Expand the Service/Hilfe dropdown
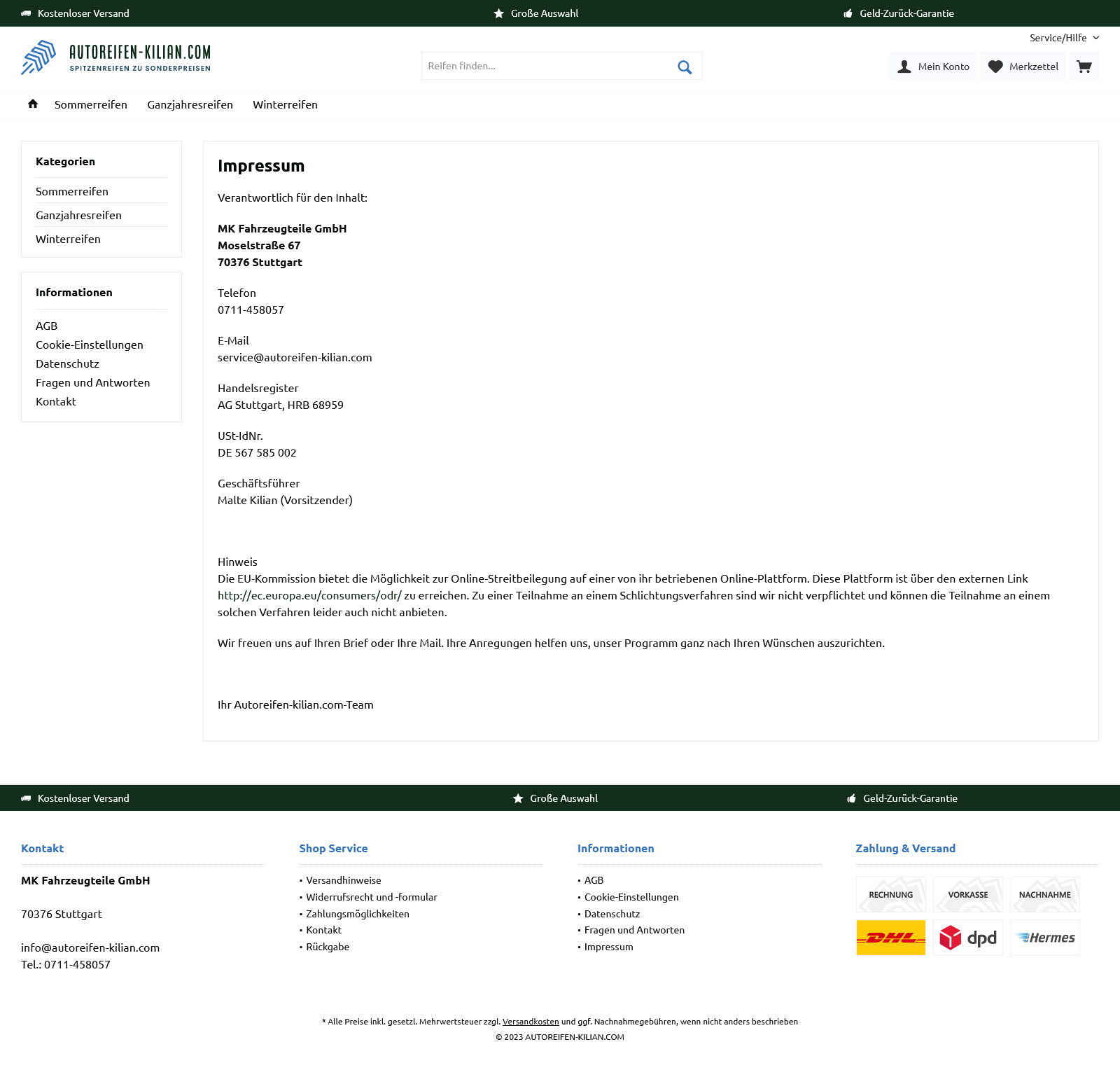Image resolution: width=1120 pixels, height=1084 pixels. [x=1064, y=38]
